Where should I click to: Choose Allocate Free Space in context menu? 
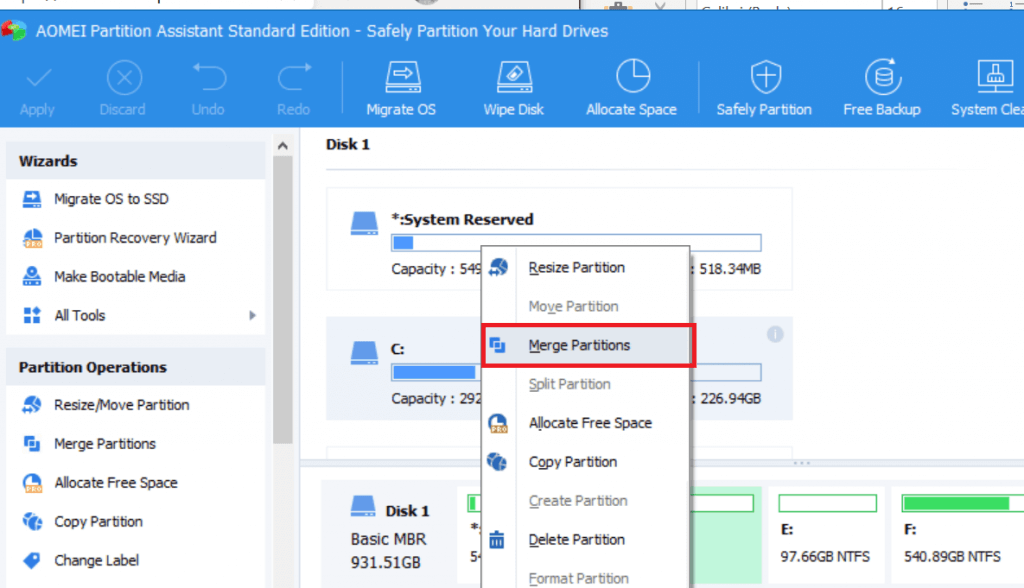[x=585, y=423]
